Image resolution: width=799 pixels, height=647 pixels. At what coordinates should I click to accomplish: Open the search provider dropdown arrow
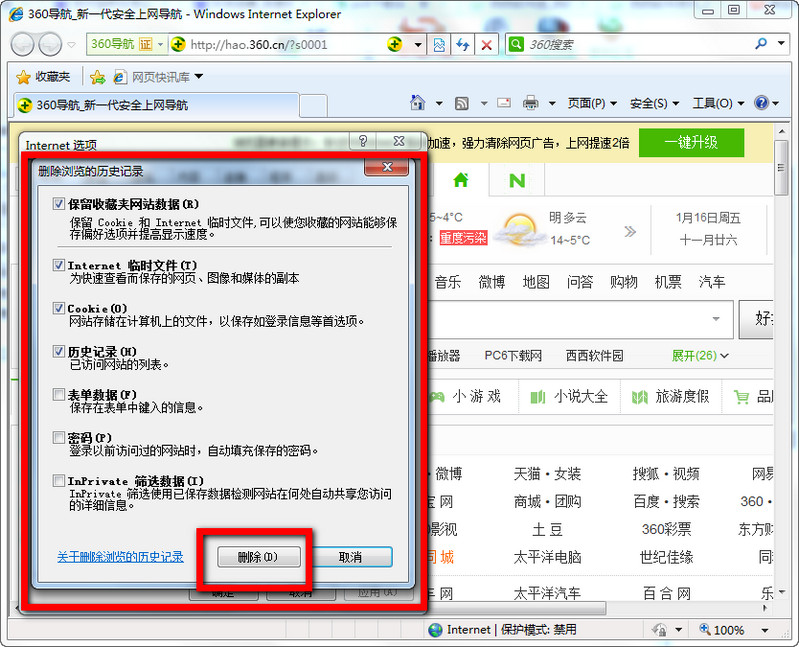point(781,44)
